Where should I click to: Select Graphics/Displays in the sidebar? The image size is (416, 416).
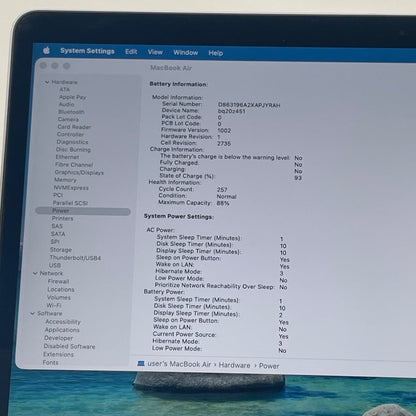click(x=79, y=172)
